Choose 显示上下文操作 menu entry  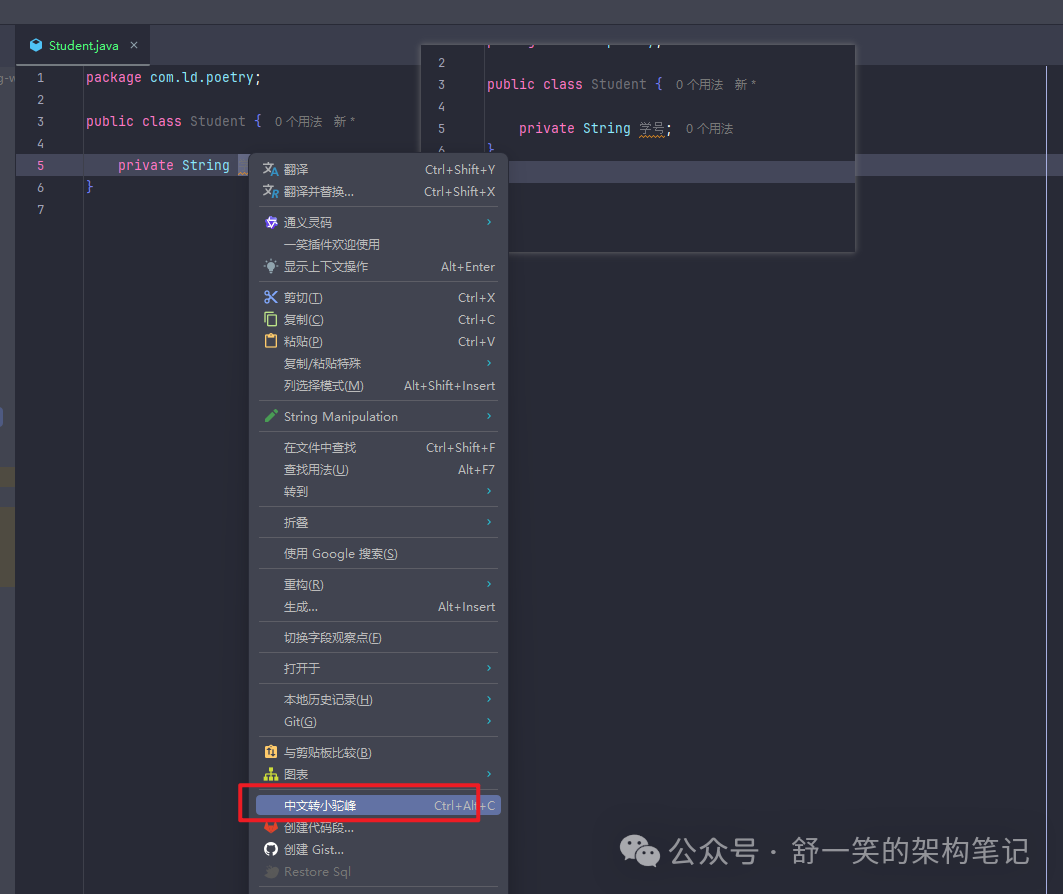click(378, 266)
